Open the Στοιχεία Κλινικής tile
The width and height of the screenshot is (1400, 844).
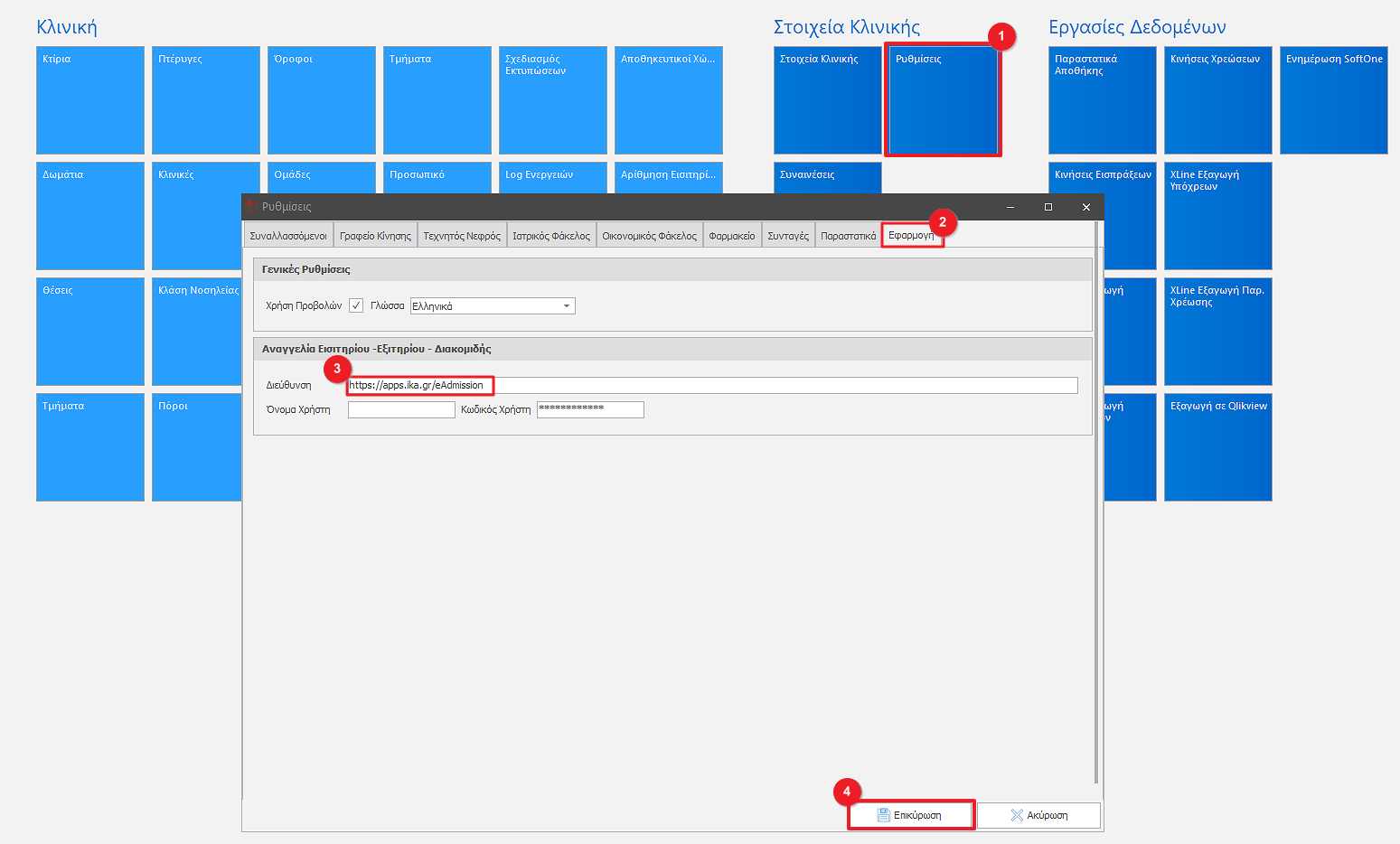pyautogui.click(x=827, y=100)
